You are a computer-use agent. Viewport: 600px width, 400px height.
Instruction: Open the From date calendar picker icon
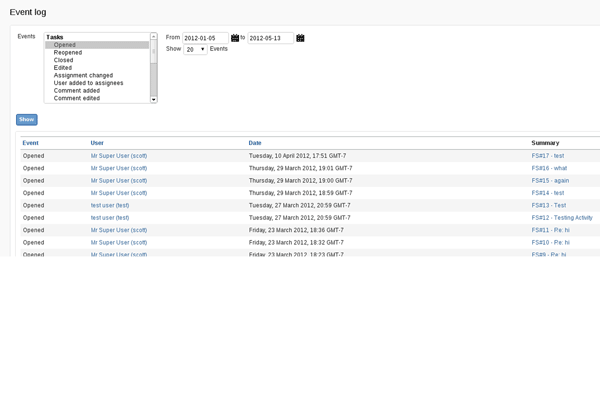pyautogui.click(x=235, y=38)
